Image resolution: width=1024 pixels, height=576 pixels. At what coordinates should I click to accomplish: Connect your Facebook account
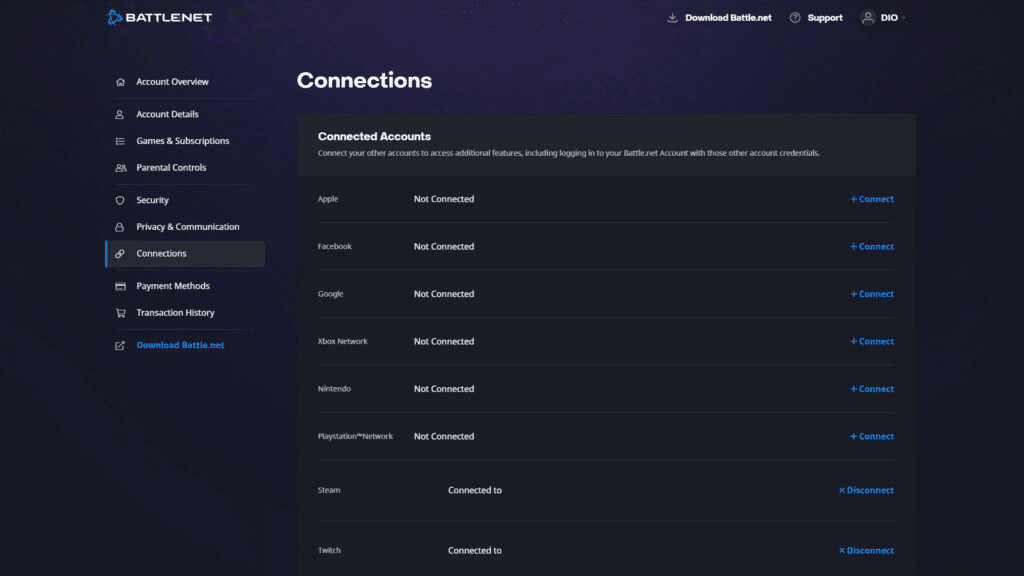[x=871, y=246]
